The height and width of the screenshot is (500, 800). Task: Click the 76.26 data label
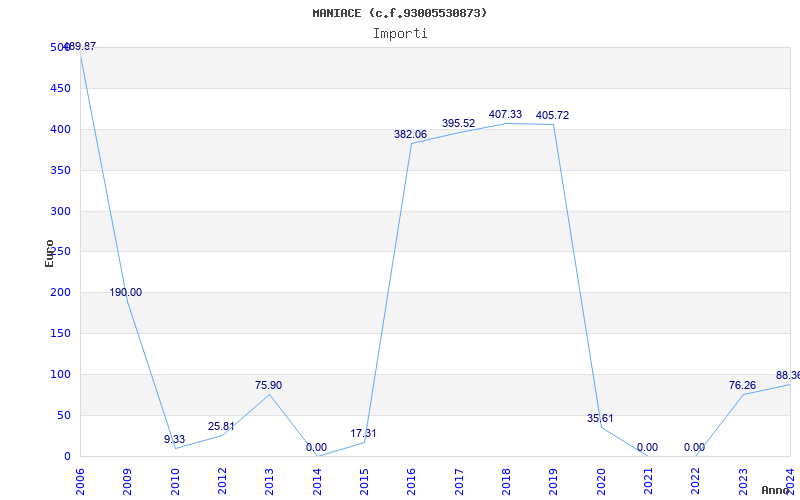tap(742, 385)
